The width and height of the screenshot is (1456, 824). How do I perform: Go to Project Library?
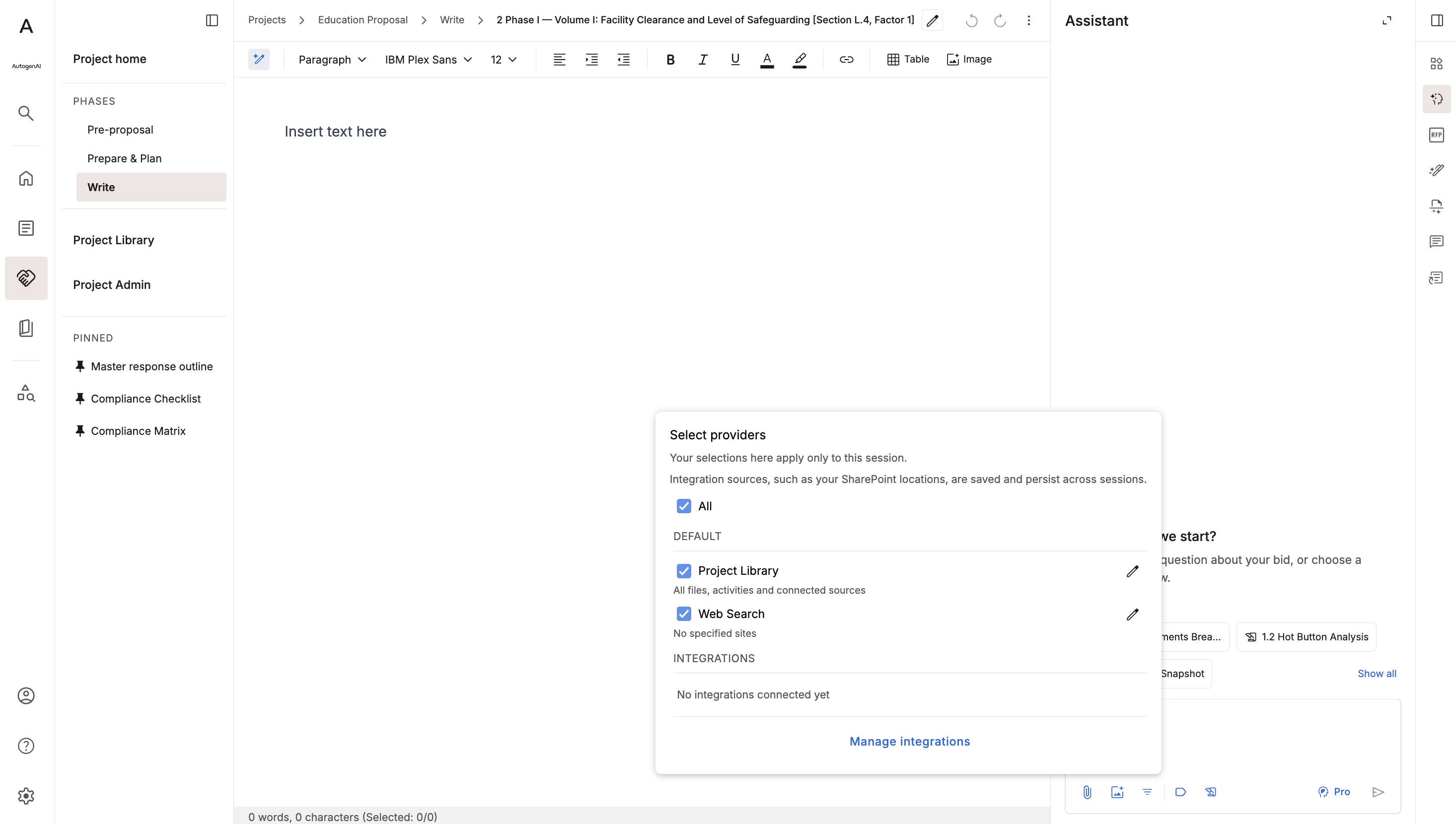click(x=113, y=240)
